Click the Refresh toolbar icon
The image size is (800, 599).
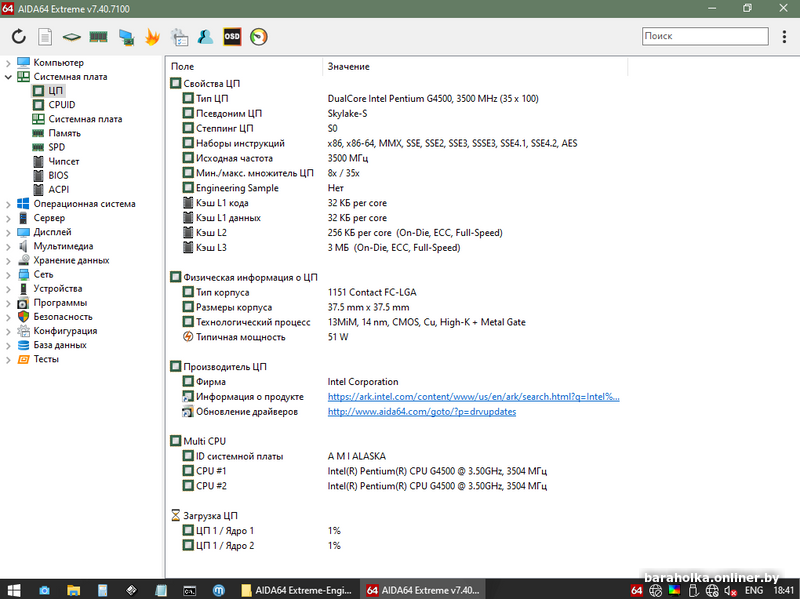pyautogui.click(x=18, y=37)
